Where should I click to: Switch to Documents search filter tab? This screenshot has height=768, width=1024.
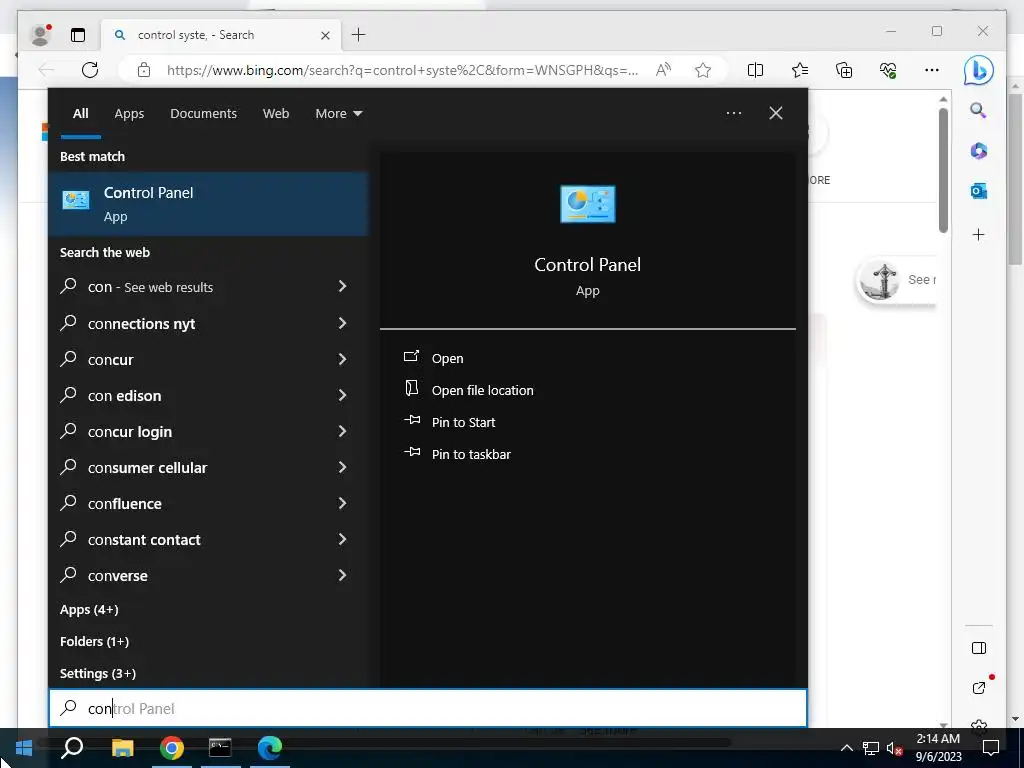tap(204, 114)
